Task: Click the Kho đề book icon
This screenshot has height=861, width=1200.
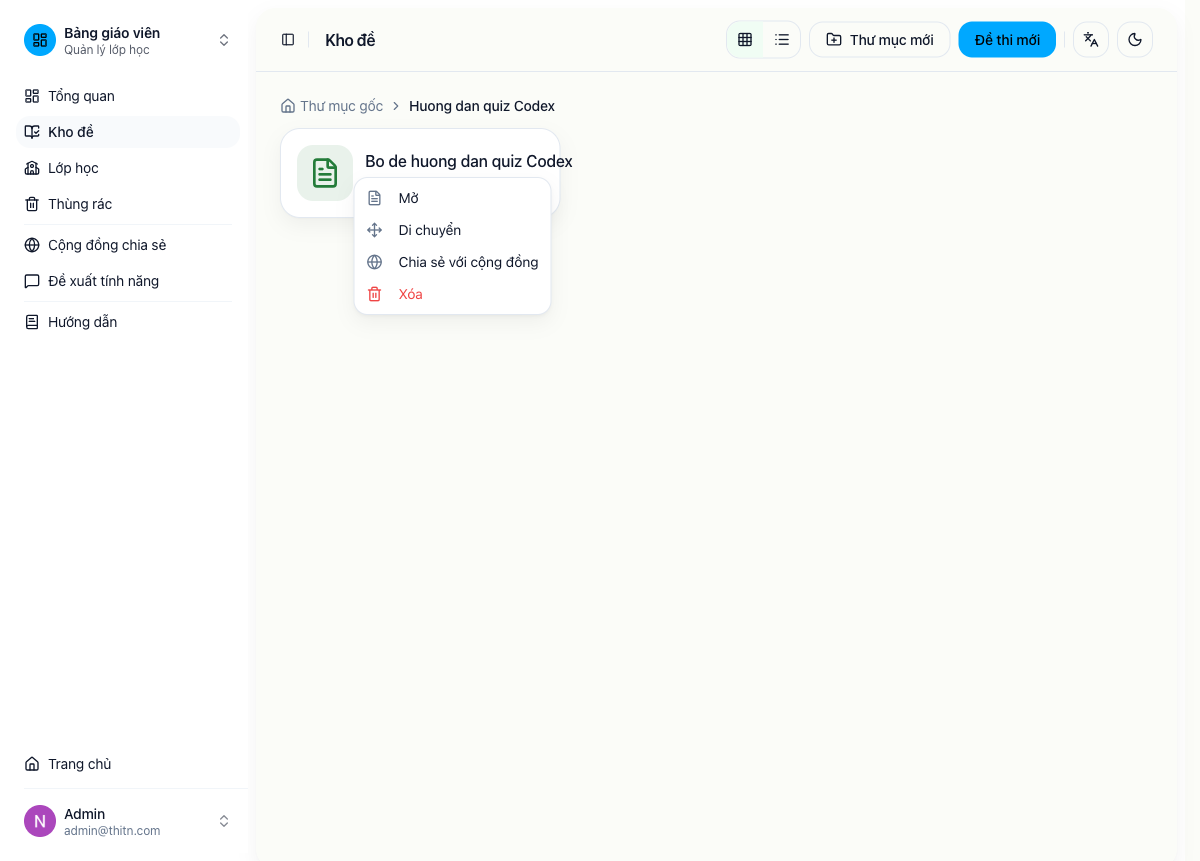Action: 32,132
